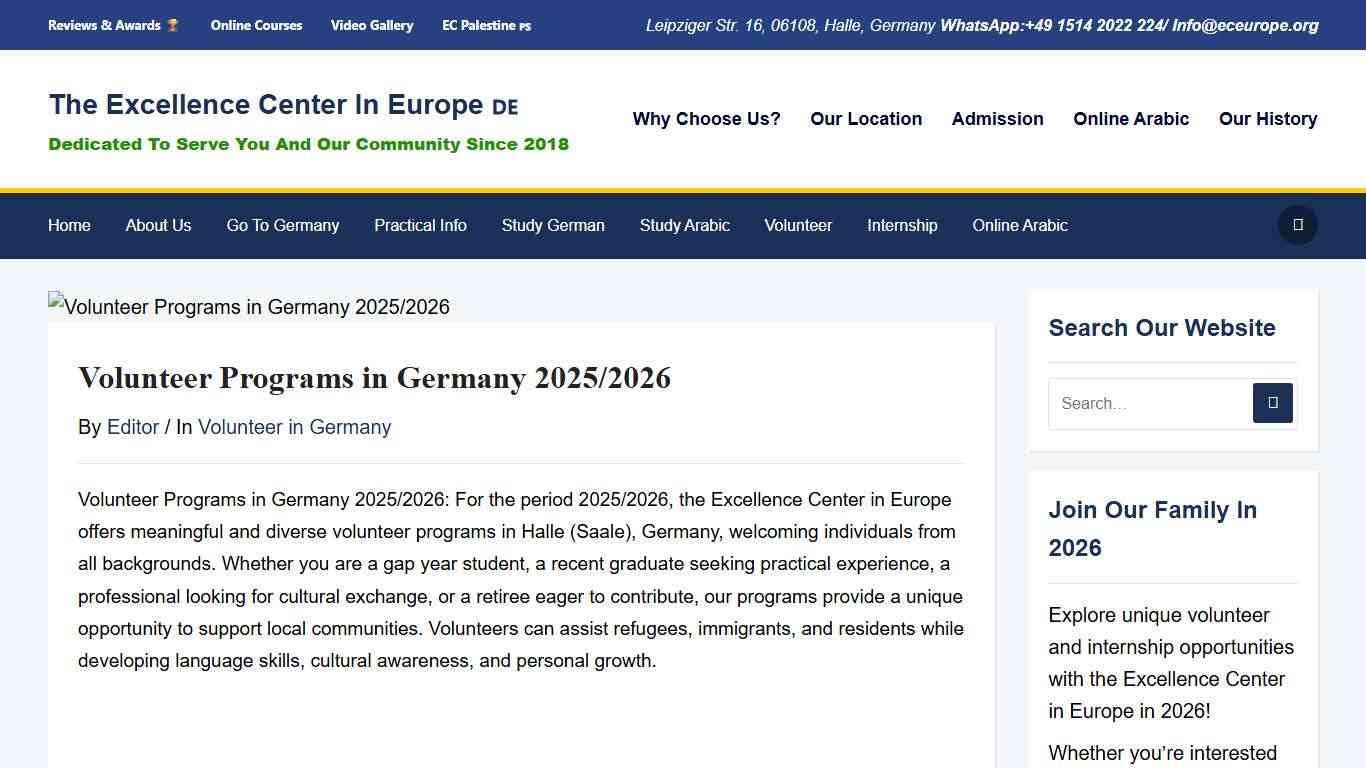
Task: Open the Editor author profile link
Action: [133, 427]
